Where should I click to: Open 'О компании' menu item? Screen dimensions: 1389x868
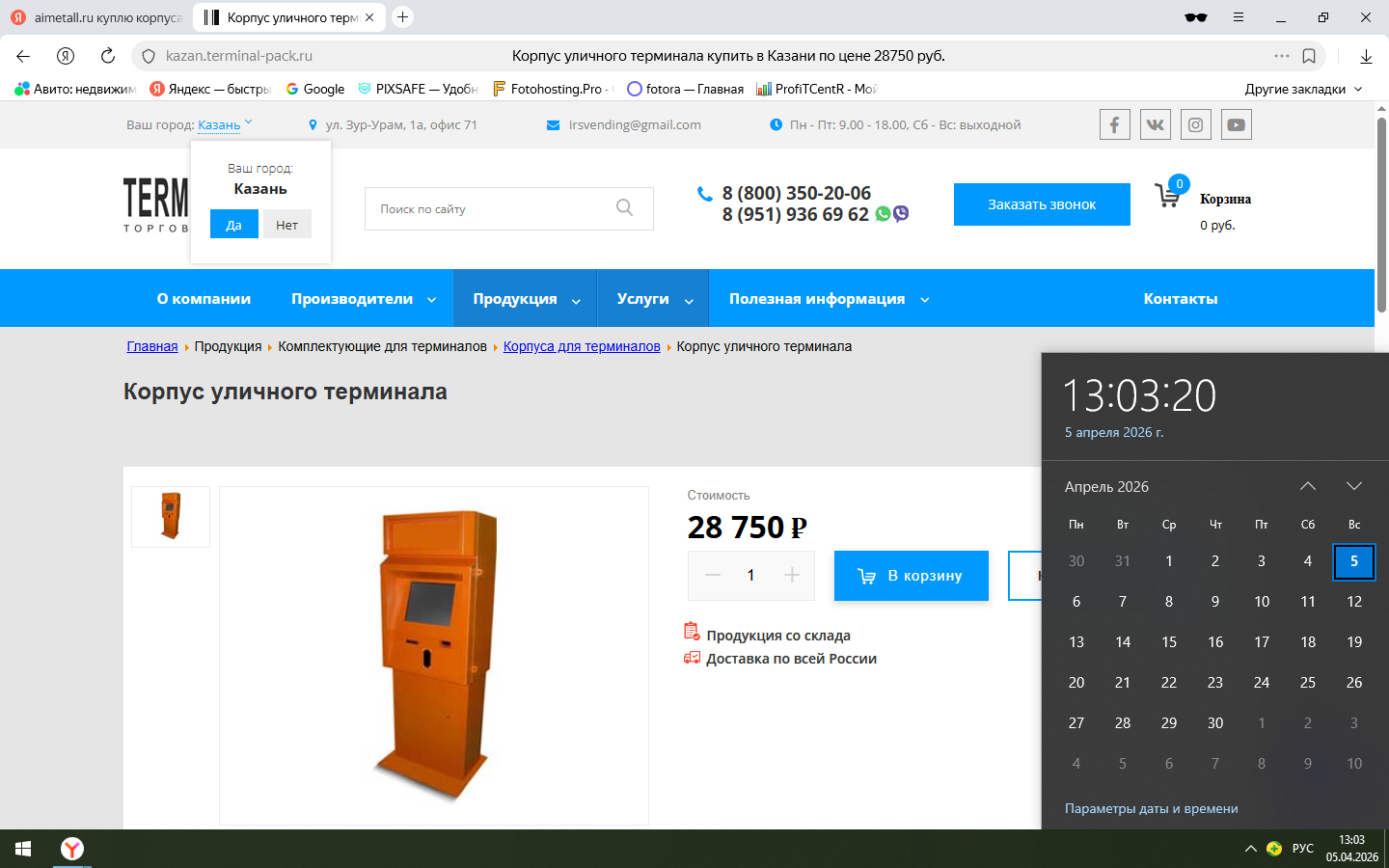204,299
